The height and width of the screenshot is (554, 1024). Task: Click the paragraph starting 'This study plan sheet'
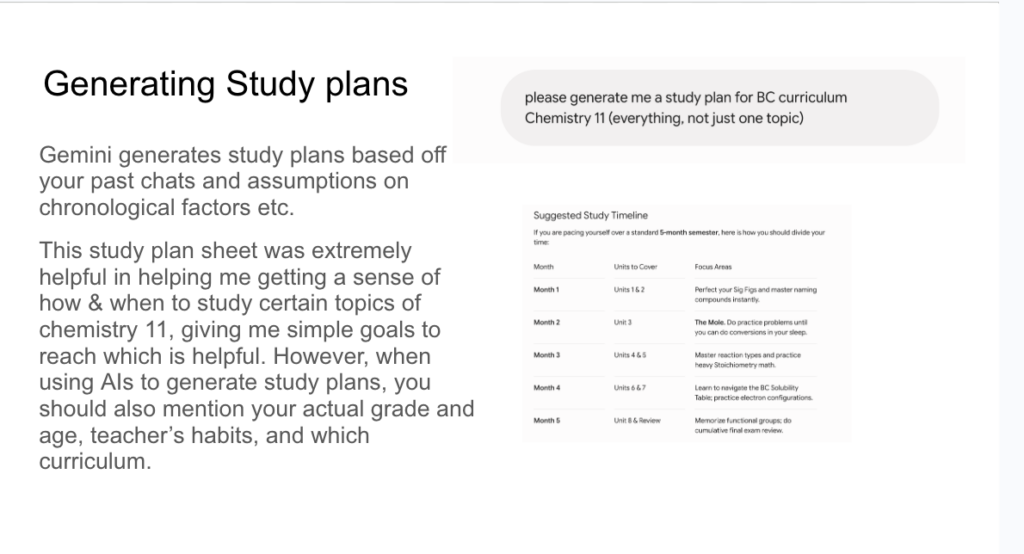pyautogui.click(x=256, y=356)
